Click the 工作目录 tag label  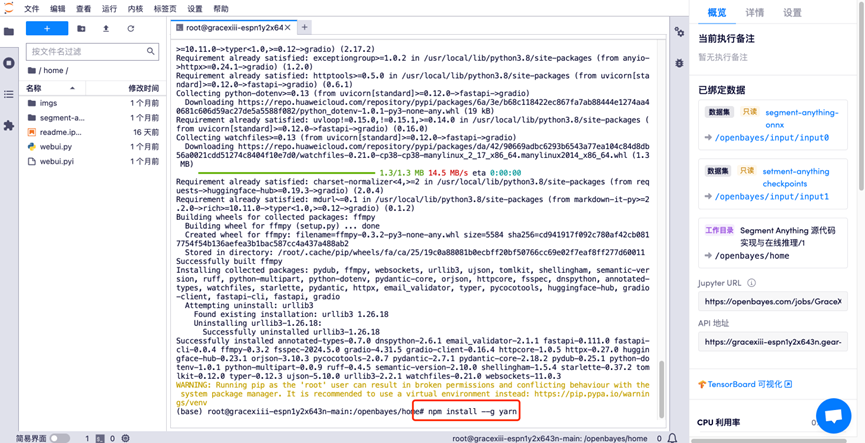pos(719,230)
